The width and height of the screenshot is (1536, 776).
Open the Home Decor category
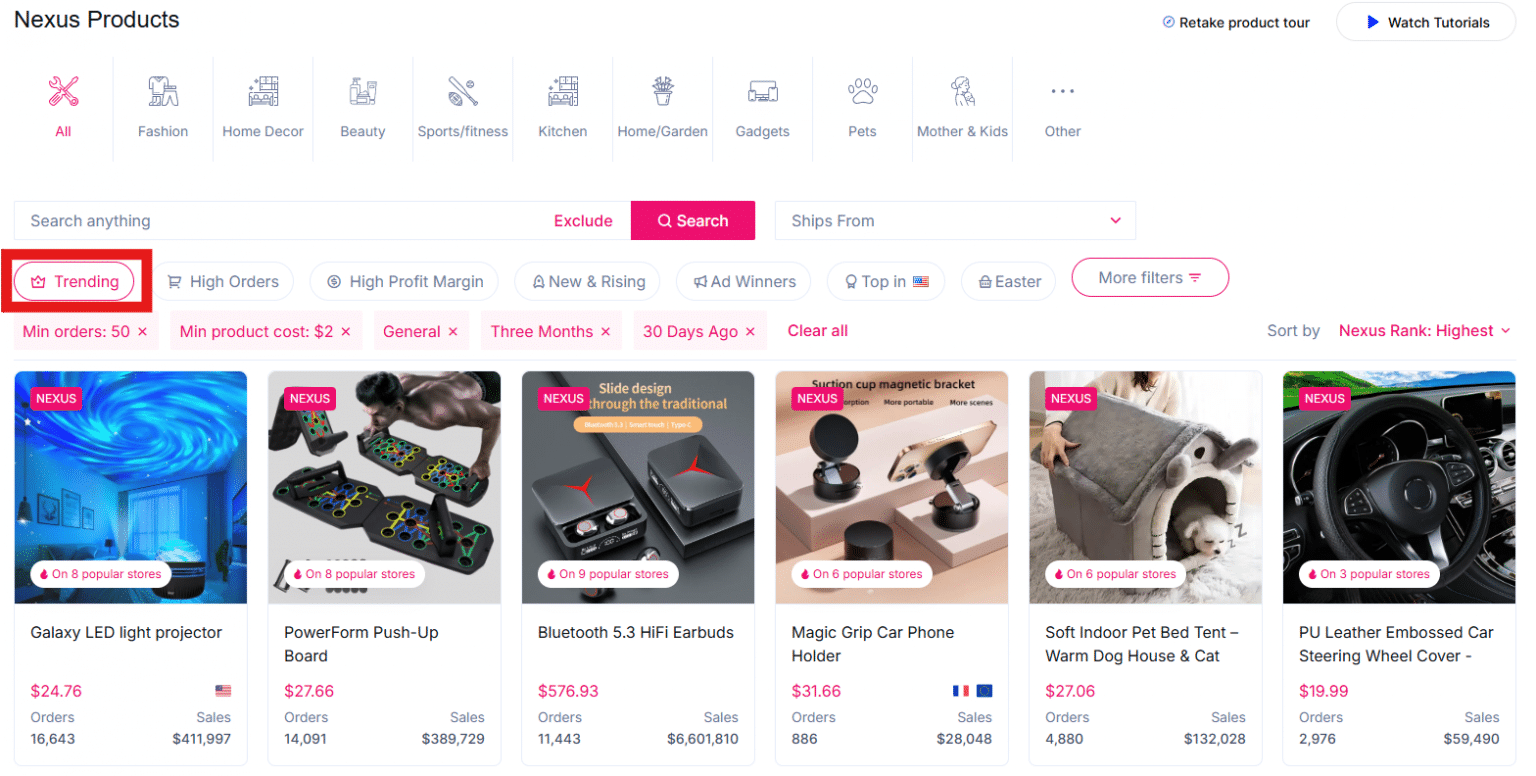click(x=262, y=105)
